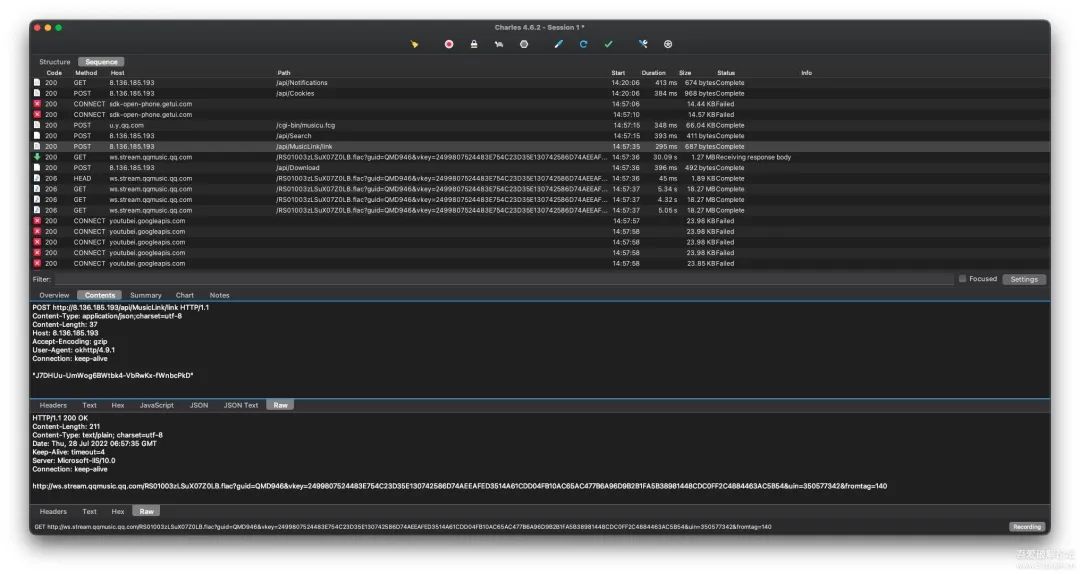Click the document icon of /api/Notifications row

pos(37,83)
